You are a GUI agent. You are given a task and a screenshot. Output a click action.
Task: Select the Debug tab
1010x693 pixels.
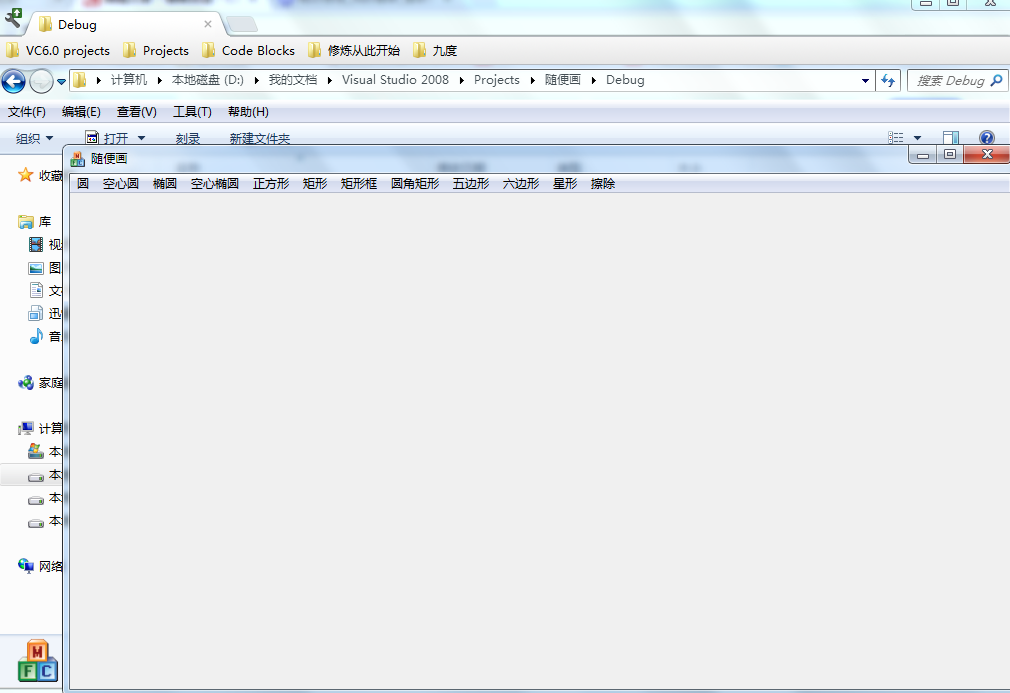tap(126, 24)
